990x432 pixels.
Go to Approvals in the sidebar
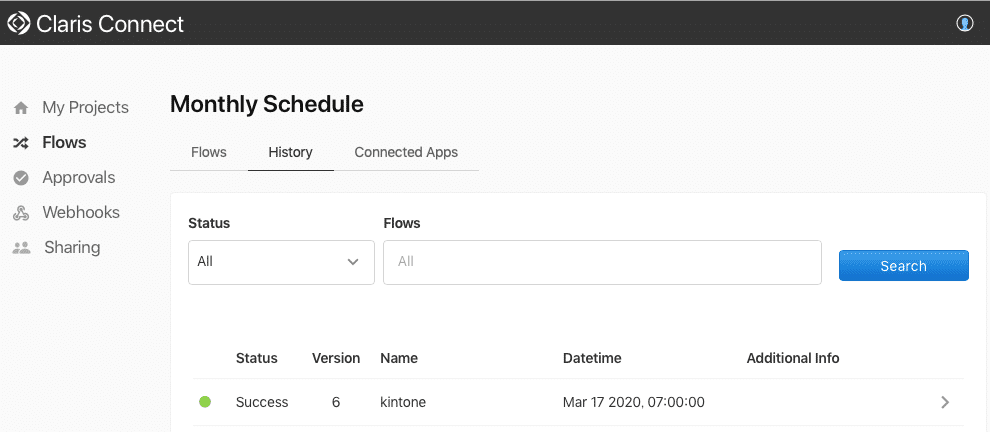click(x=78, y=178)
